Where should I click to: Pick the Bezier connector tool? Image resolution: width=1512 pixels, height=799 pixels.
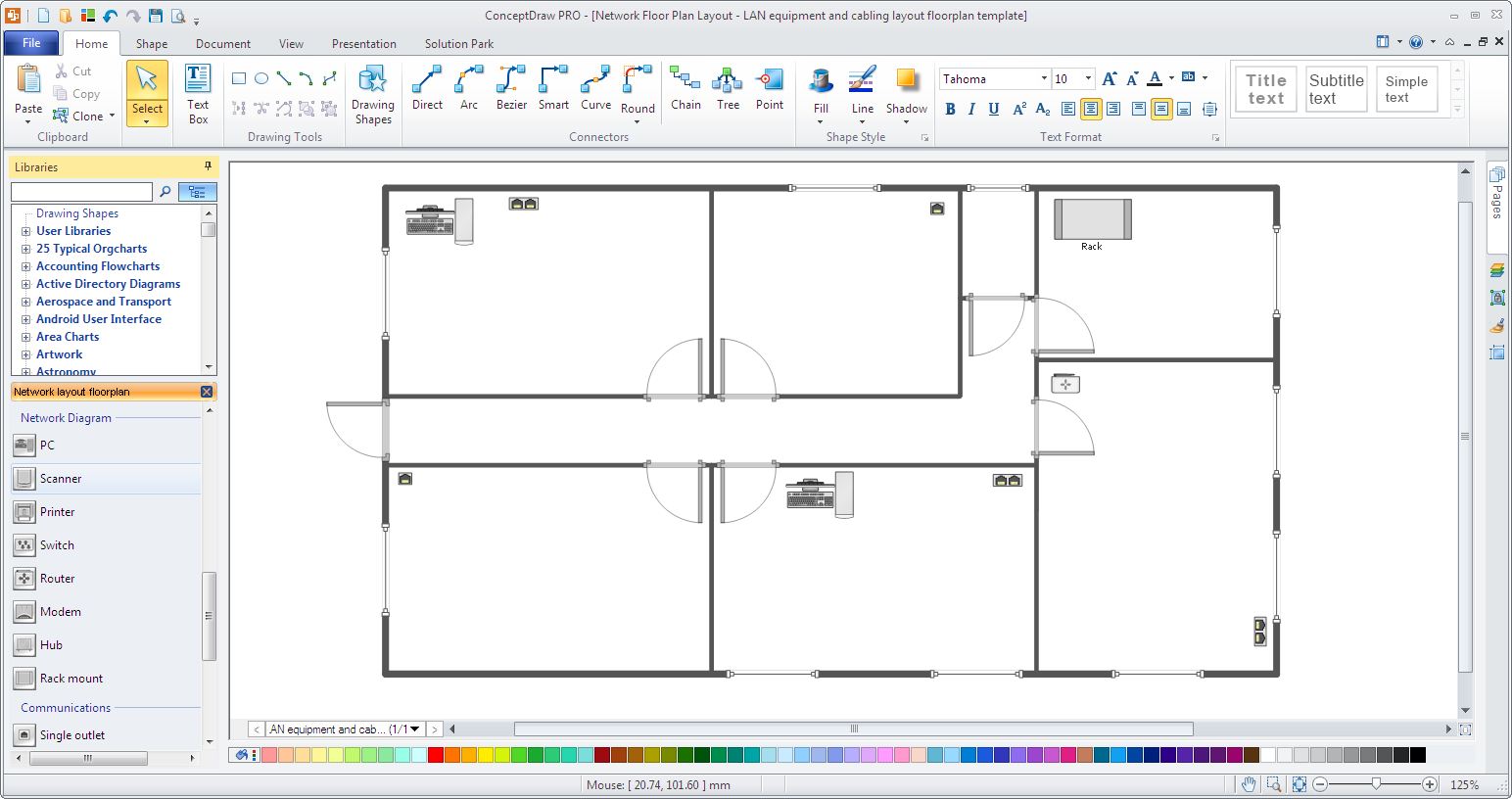pos(511,88)
